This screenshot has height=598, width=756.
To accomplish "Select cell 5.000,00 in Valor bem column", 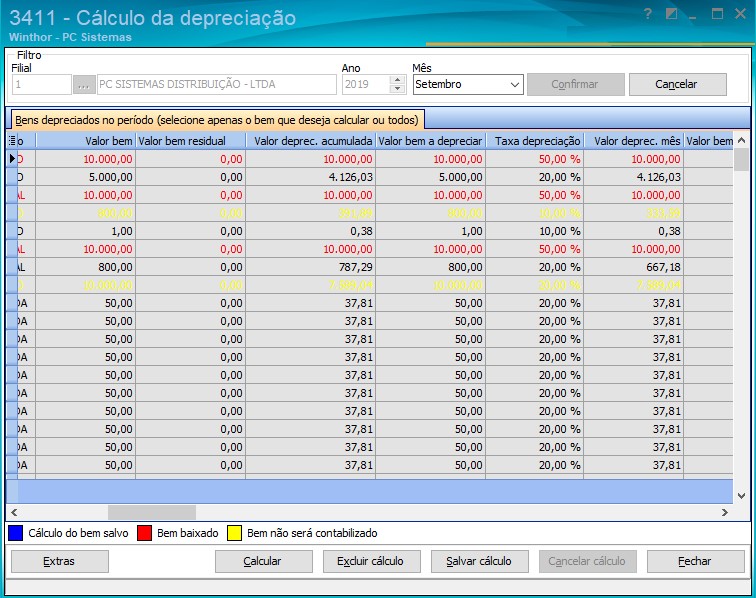I will pyautogui.click(x=86, y=177).
